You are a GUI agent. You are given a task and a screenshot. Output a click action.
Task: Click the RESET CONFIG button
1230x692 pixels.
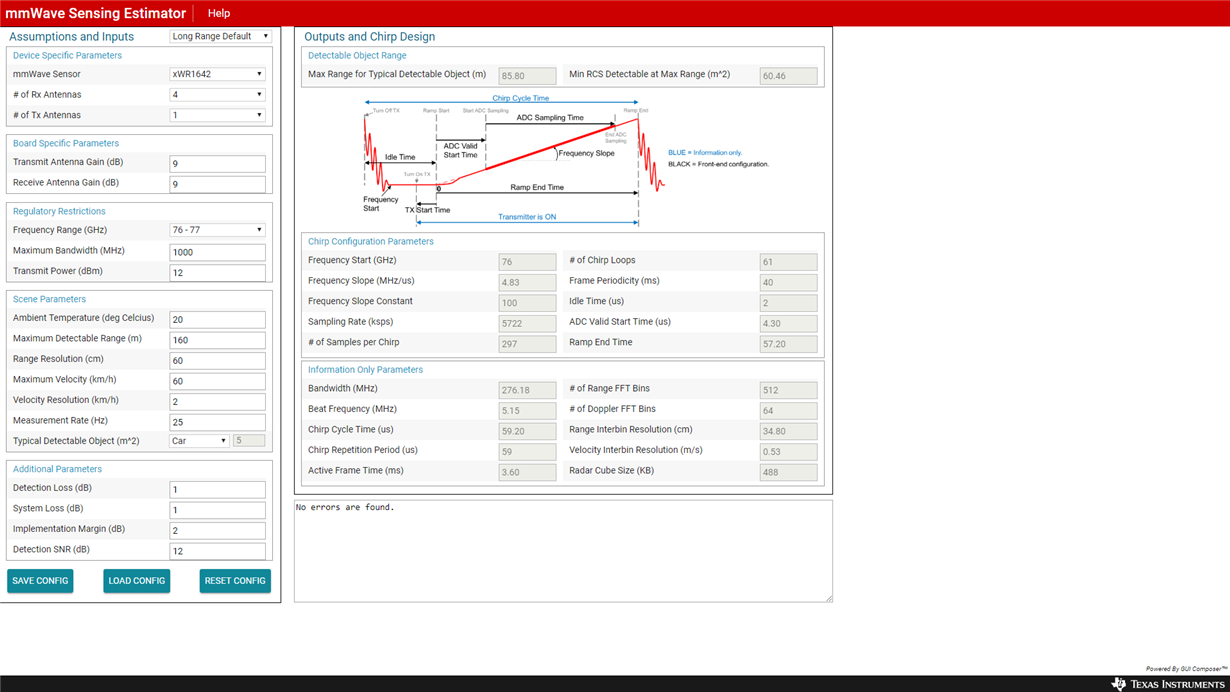pyautogui.click(x=235, y=581)
